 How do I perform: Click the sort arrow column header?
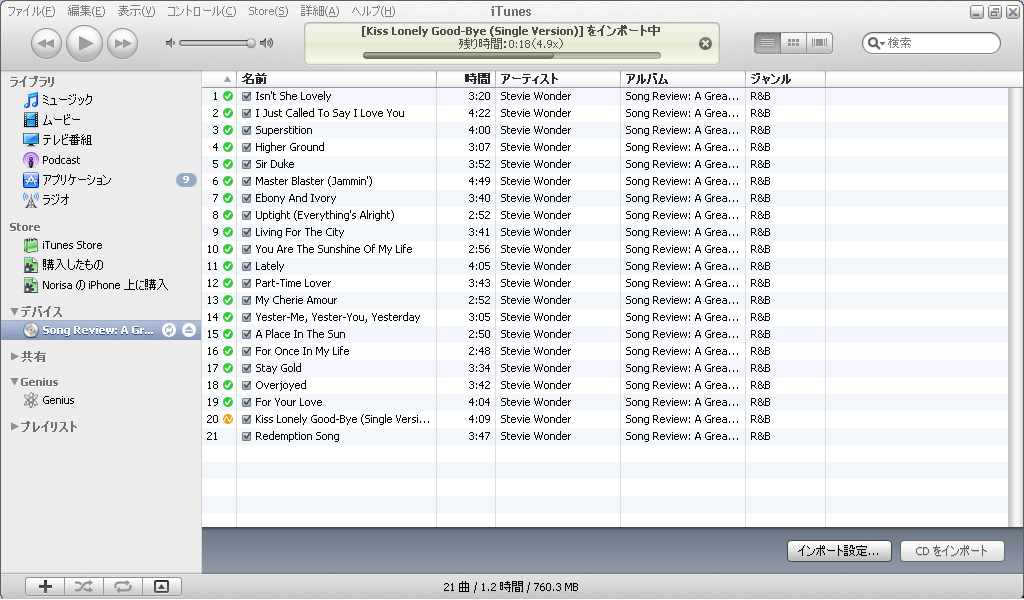219,79
